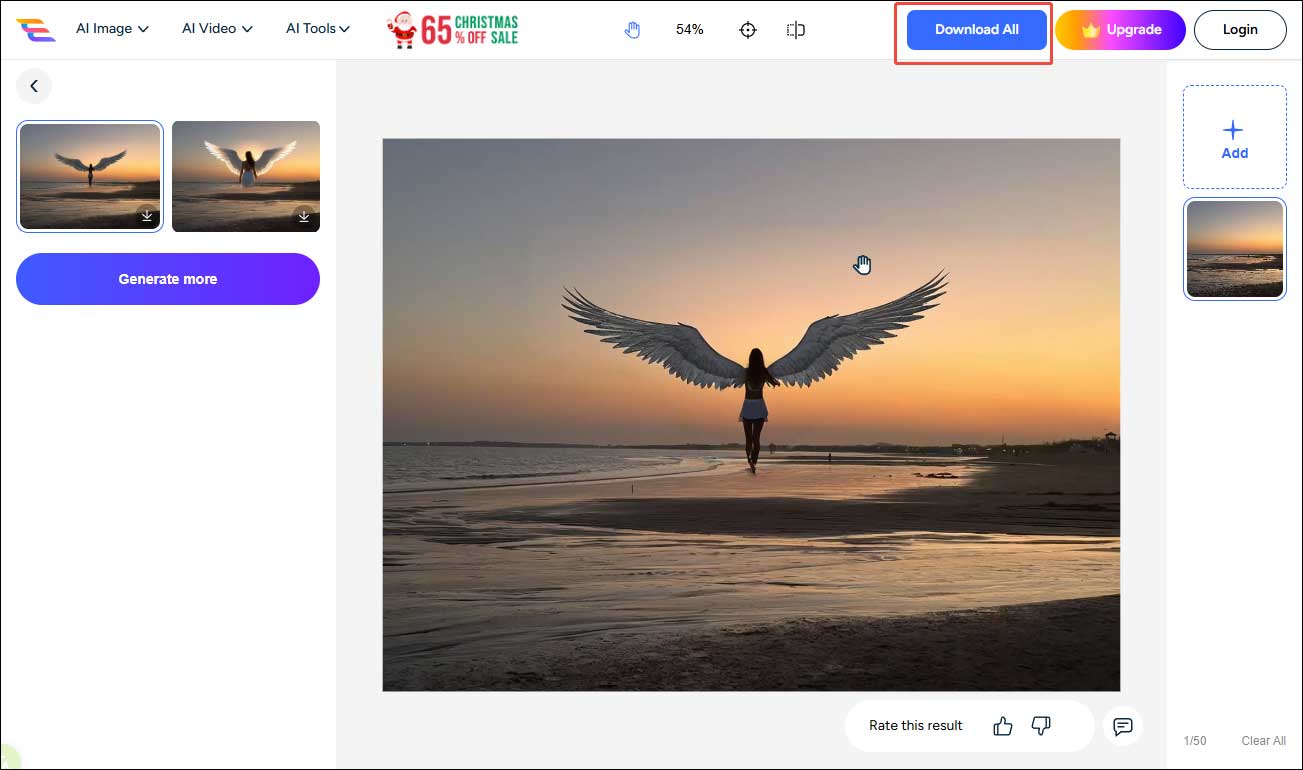This screenshot has height=770, width=1303.
Task: Click the 54% zoom level control
Action: [x=689, y=29]
